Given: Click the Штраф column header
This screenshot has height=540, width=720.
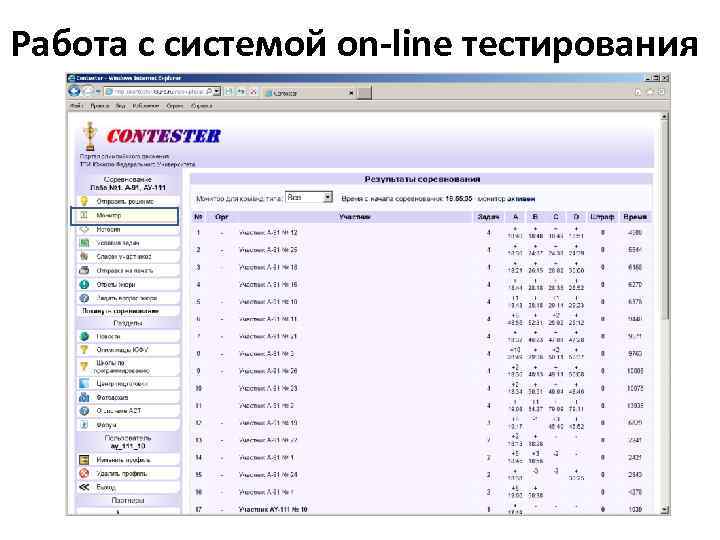Looking at the screenshot, I should (x=602, y=217).
